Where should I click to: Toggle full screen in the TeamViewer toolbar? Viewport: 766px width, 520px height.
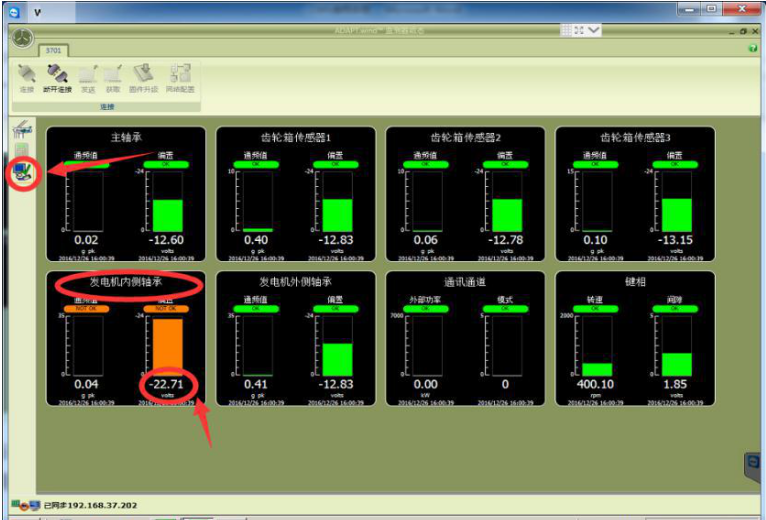579,30
